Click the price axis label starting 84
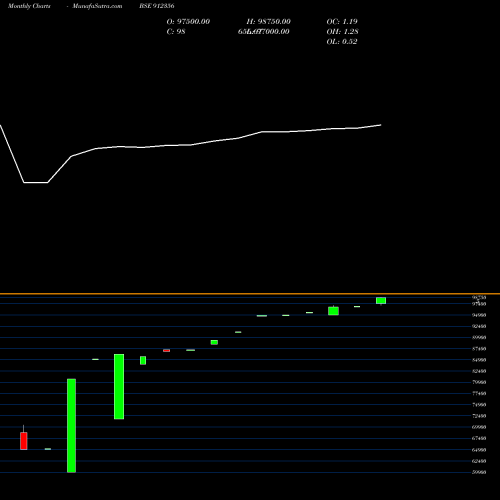Image resolution: width=500 pixels, height=500 pixels. 479,360
